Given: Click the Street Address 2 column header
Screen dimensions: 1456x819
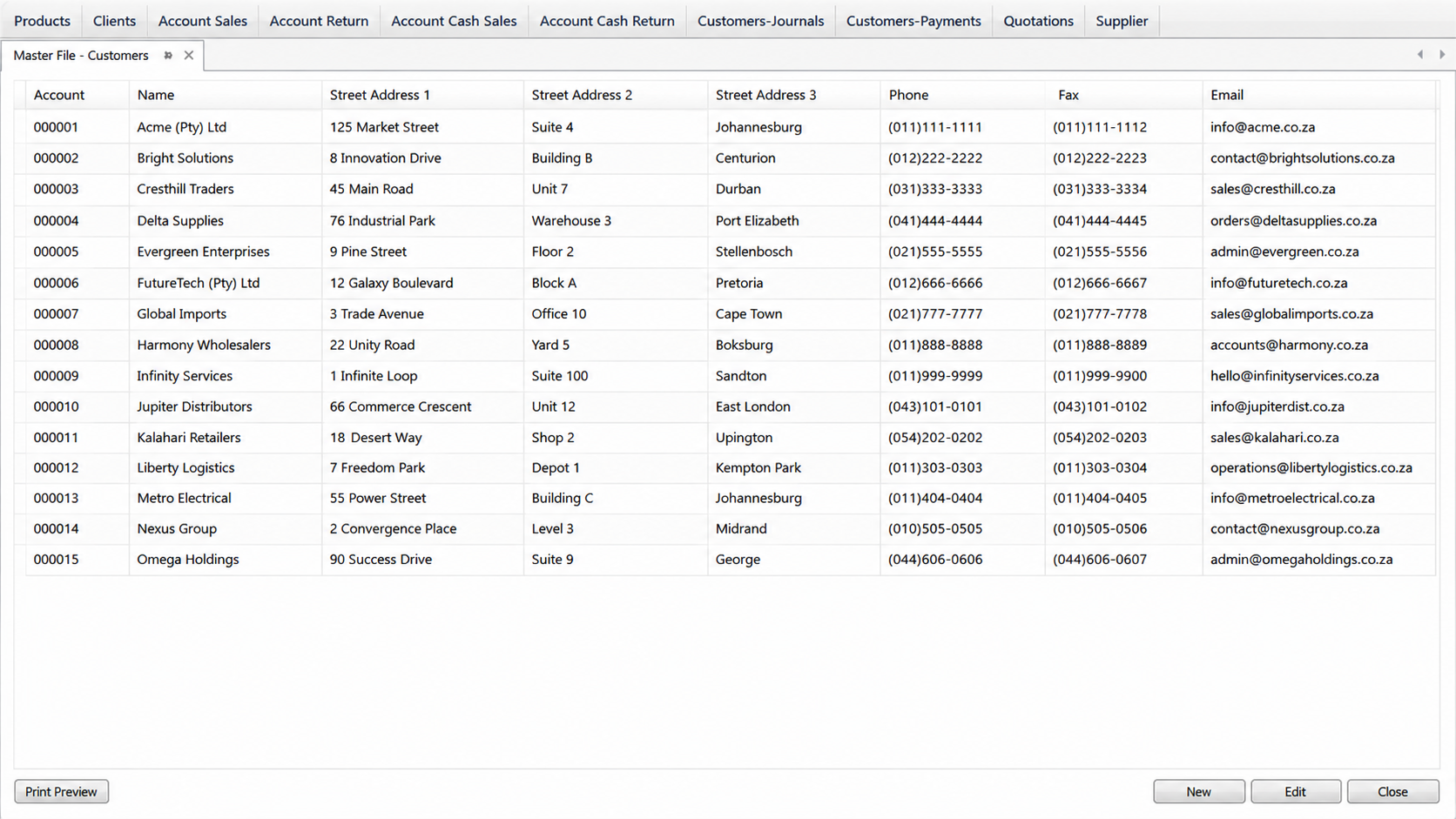Looking at the screenshot, I should point(616,95).
